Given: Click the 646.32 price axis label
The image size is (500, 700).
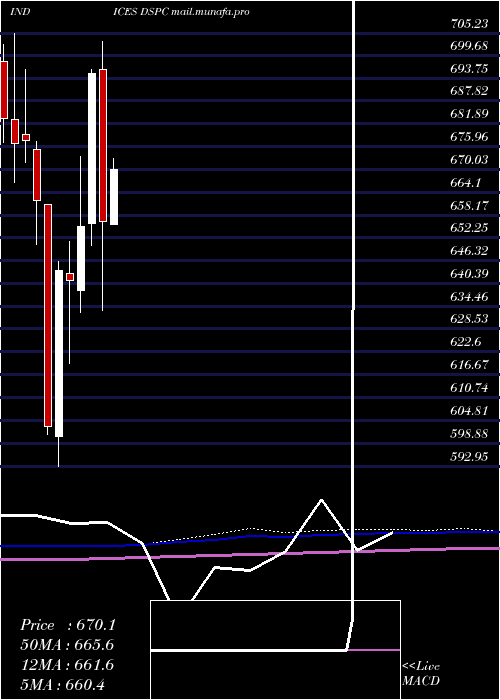Looking at the screenshot, I should click(469, 250).
